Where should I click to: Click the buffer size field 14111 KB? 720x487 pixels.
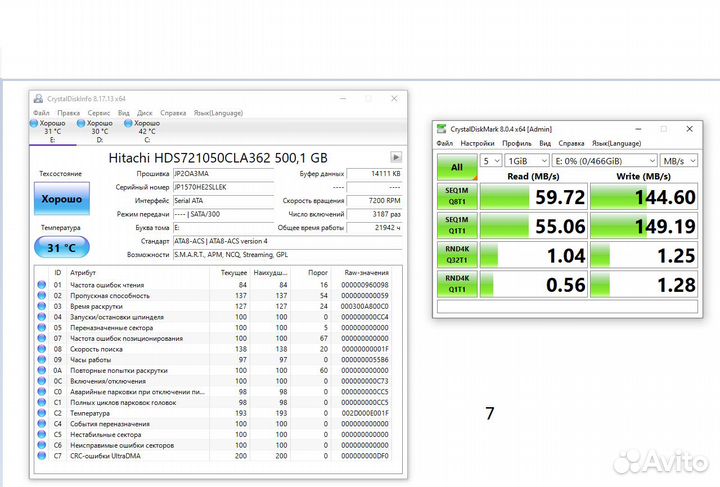click(374, 174)
